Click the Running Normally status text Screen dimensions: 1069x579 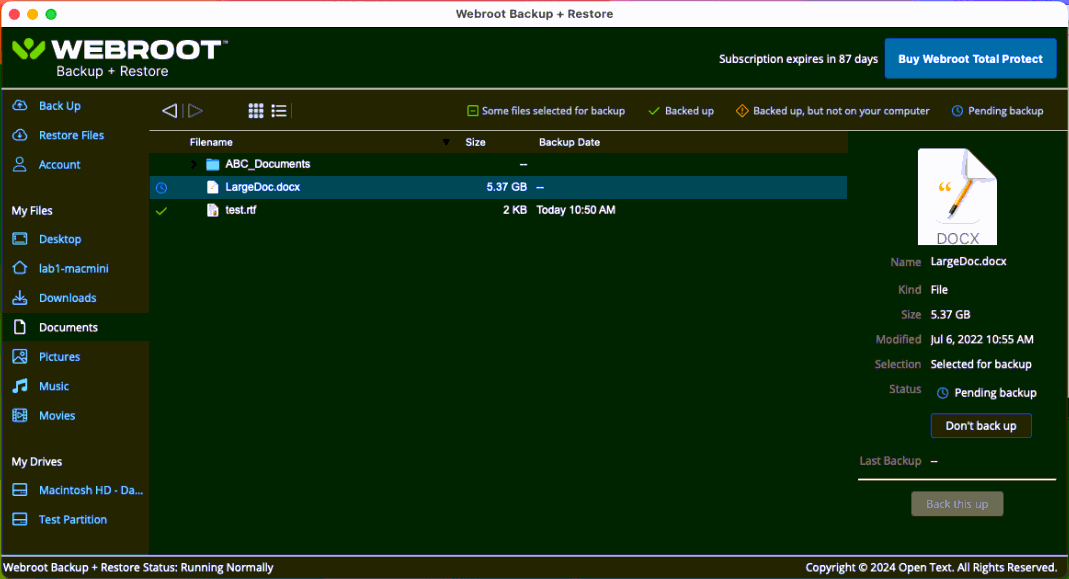pyautogui.click(x=227, y=567)
